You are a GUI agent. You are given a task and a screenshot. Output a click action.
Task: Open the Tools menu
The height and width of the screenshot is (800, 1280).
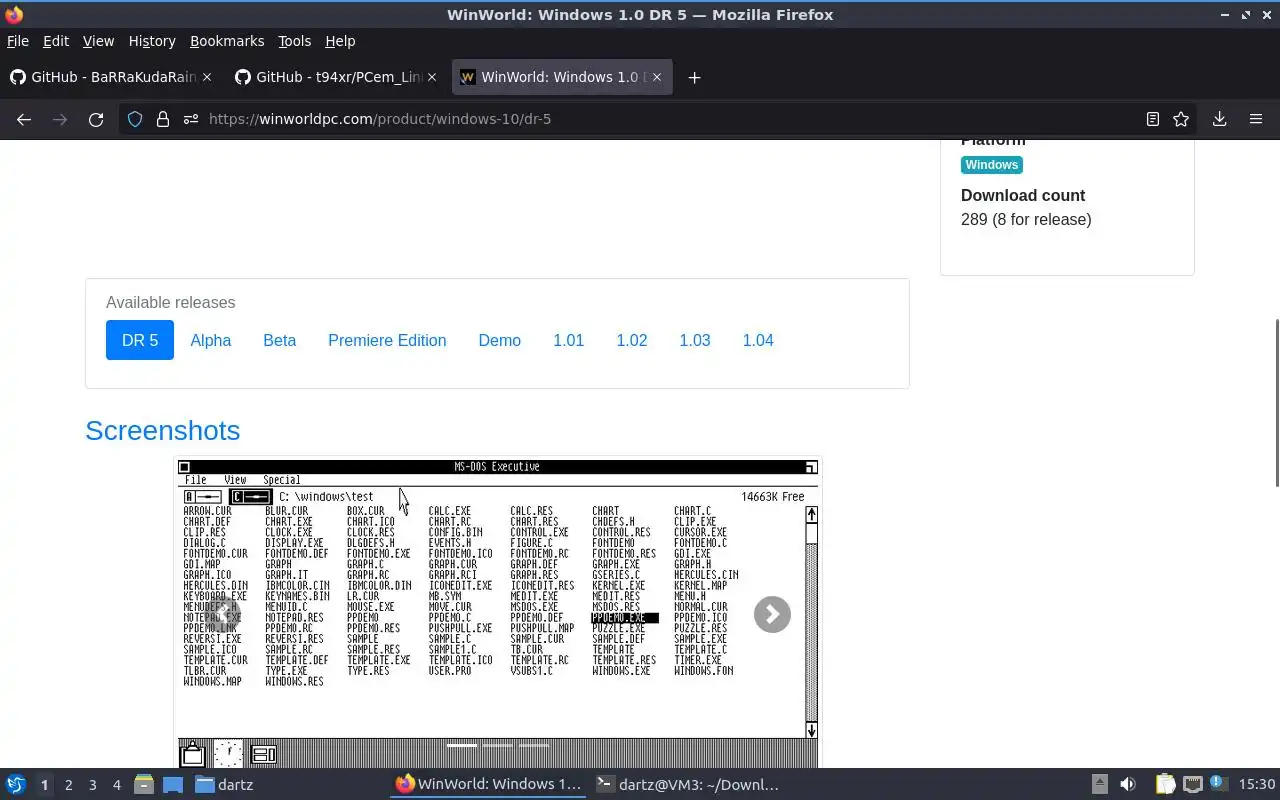click(294, 41)
